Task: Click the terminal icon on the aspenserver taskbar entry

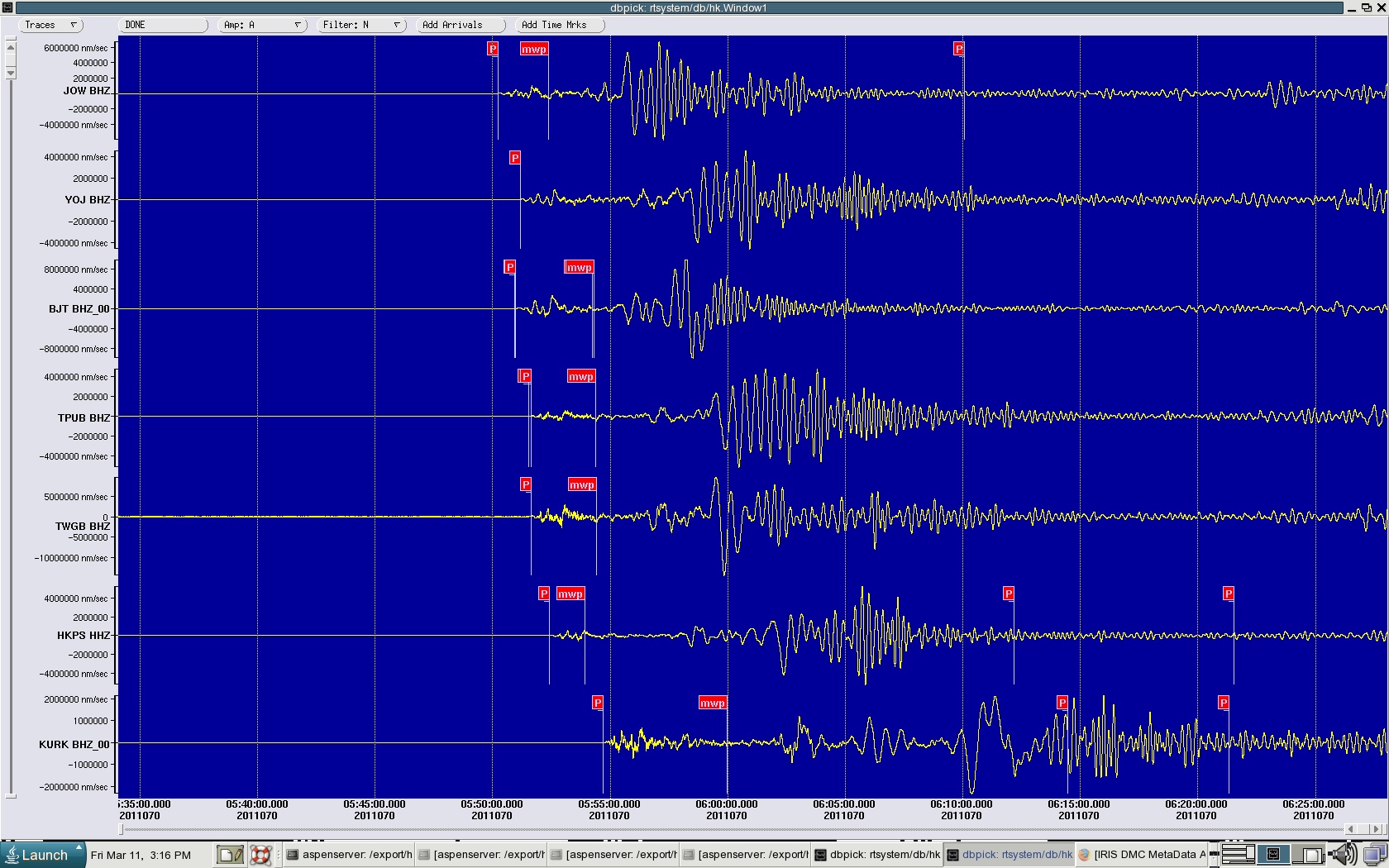Action: [294, 855]
